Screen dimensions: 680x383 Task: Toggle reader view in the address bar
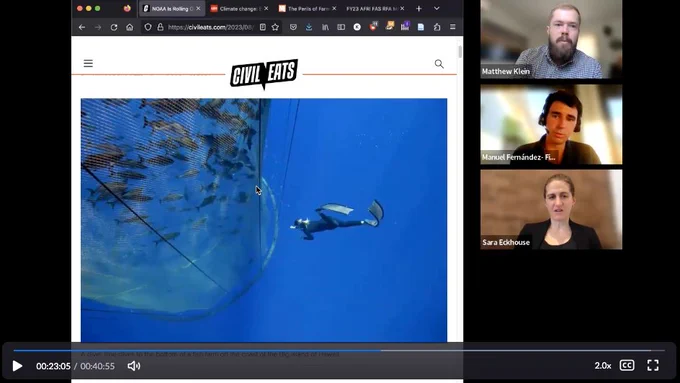pos(263,27)
